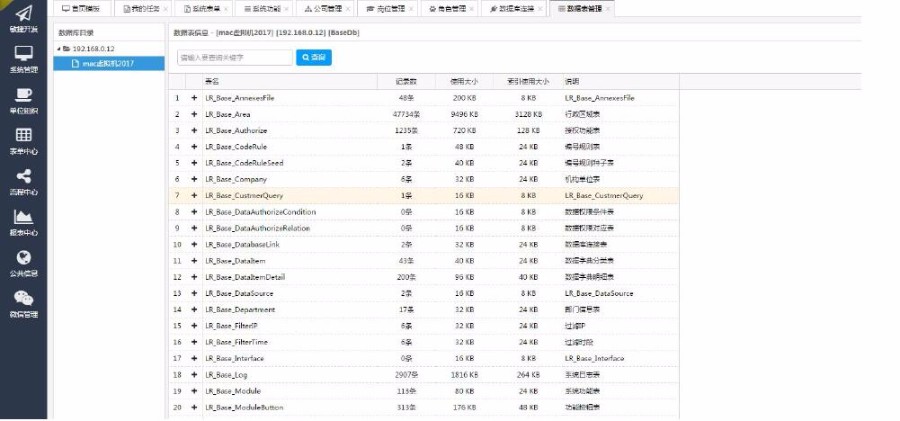
Task: Close the 系统功能 tab
Action: pyautogui.click(x=286, y=9)
